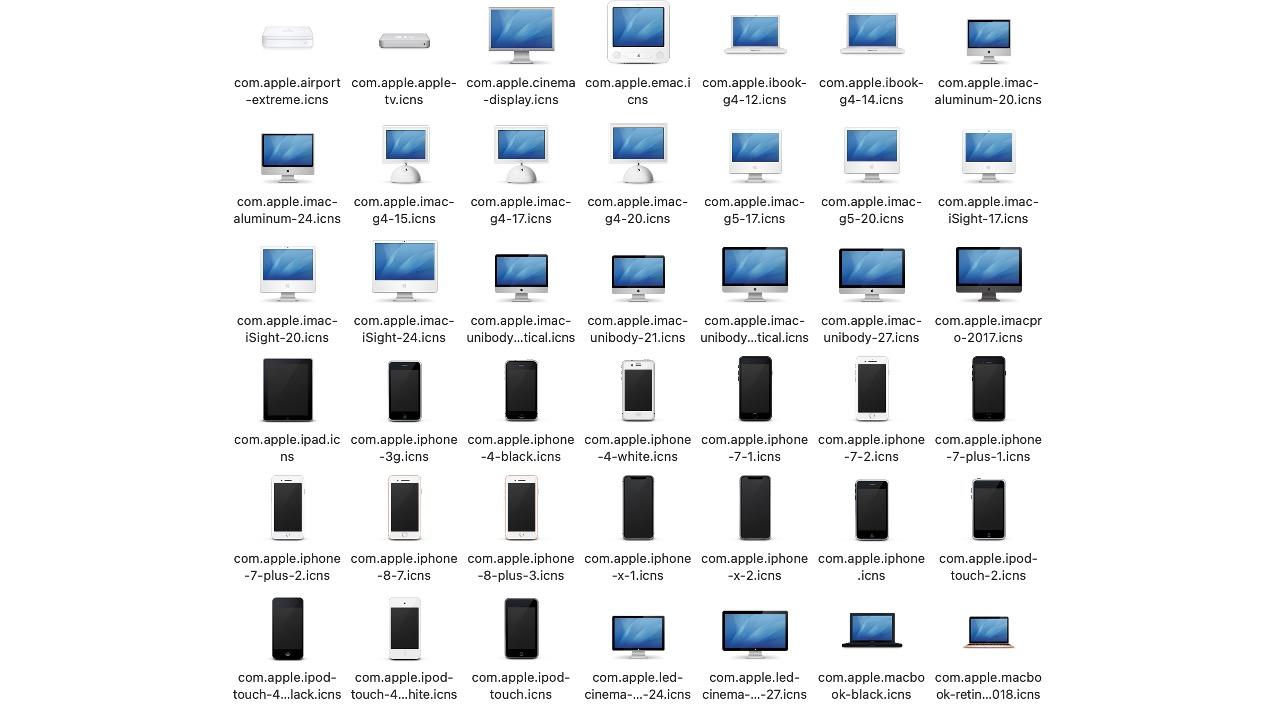Screen dimensions: 1280x720
Task: Select the white iPhone 4 icon
Action: [638, 390]
